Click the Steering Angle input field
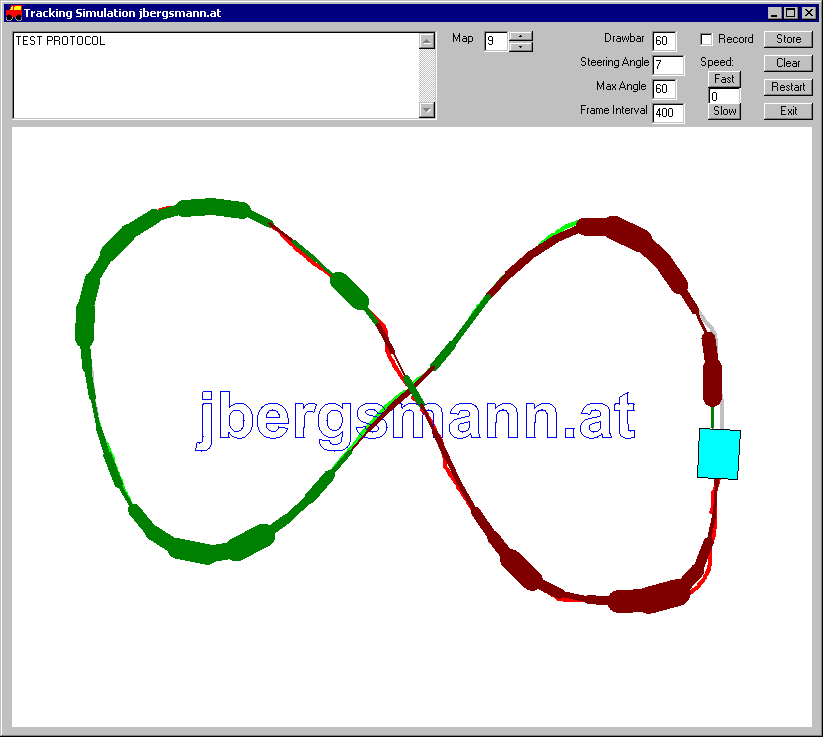Screen dimensions: 823x737 click(668, 65)
